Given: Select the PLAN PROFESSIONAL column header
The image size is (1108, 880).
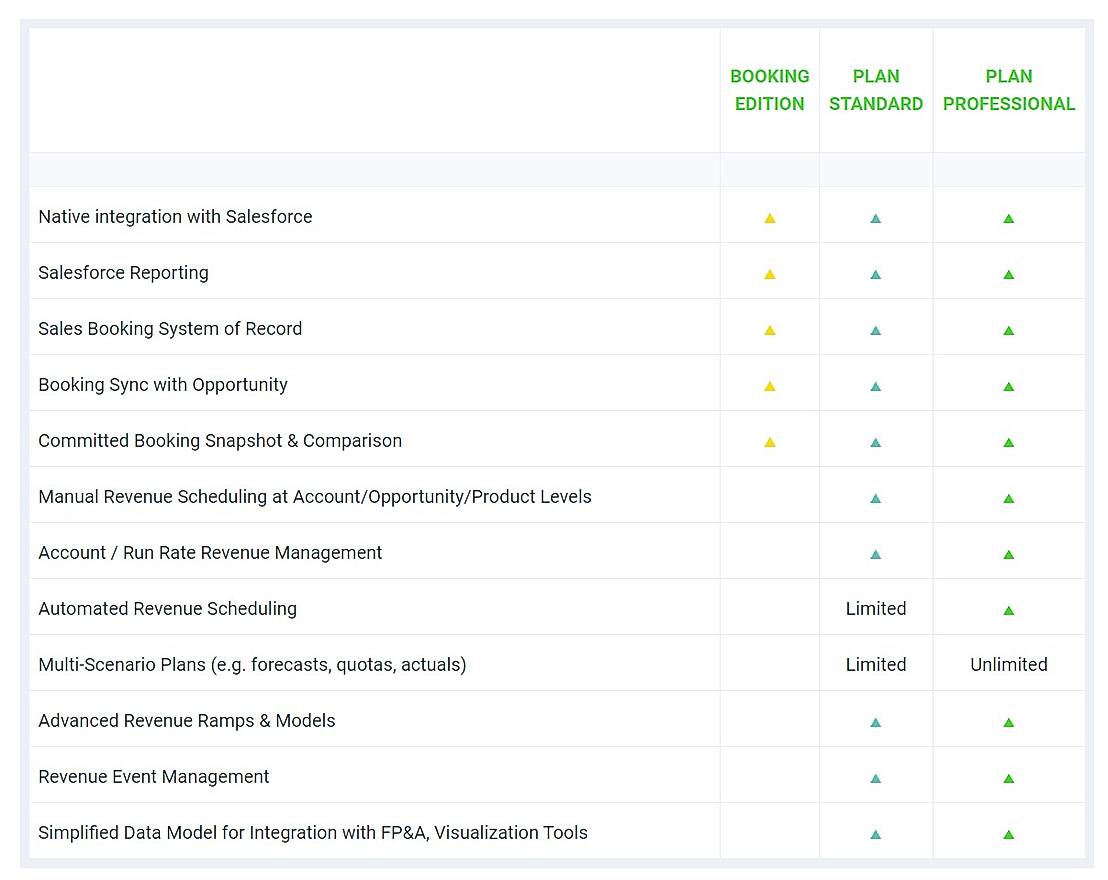Looking at the screenshot, I should coord(1008,90).
